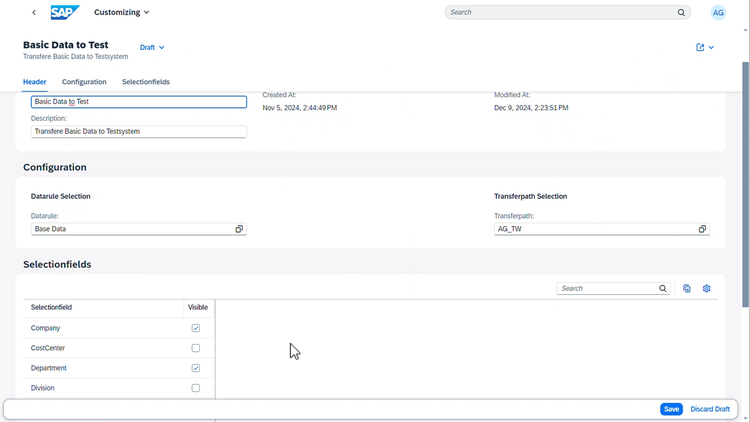Edit the Basic Data to Test name field

pos(139,101)
